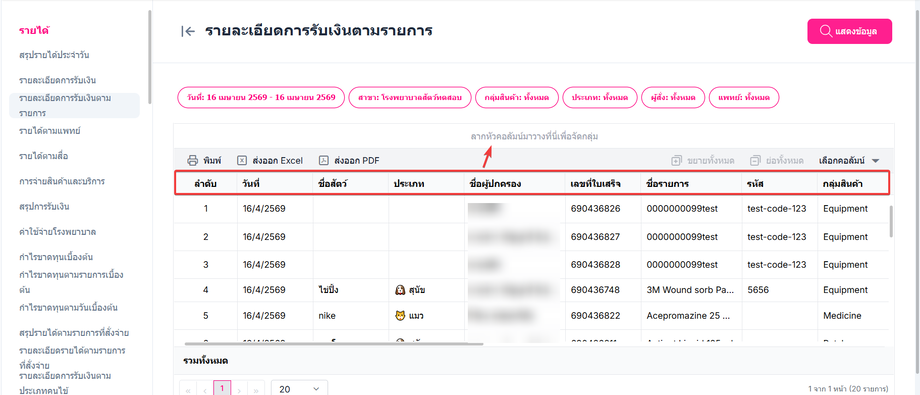920x395 pixels.
Task: Open sidebar item กำไรขาดทุนตามรายการเบื้องต้น
Action: (71, 282)
